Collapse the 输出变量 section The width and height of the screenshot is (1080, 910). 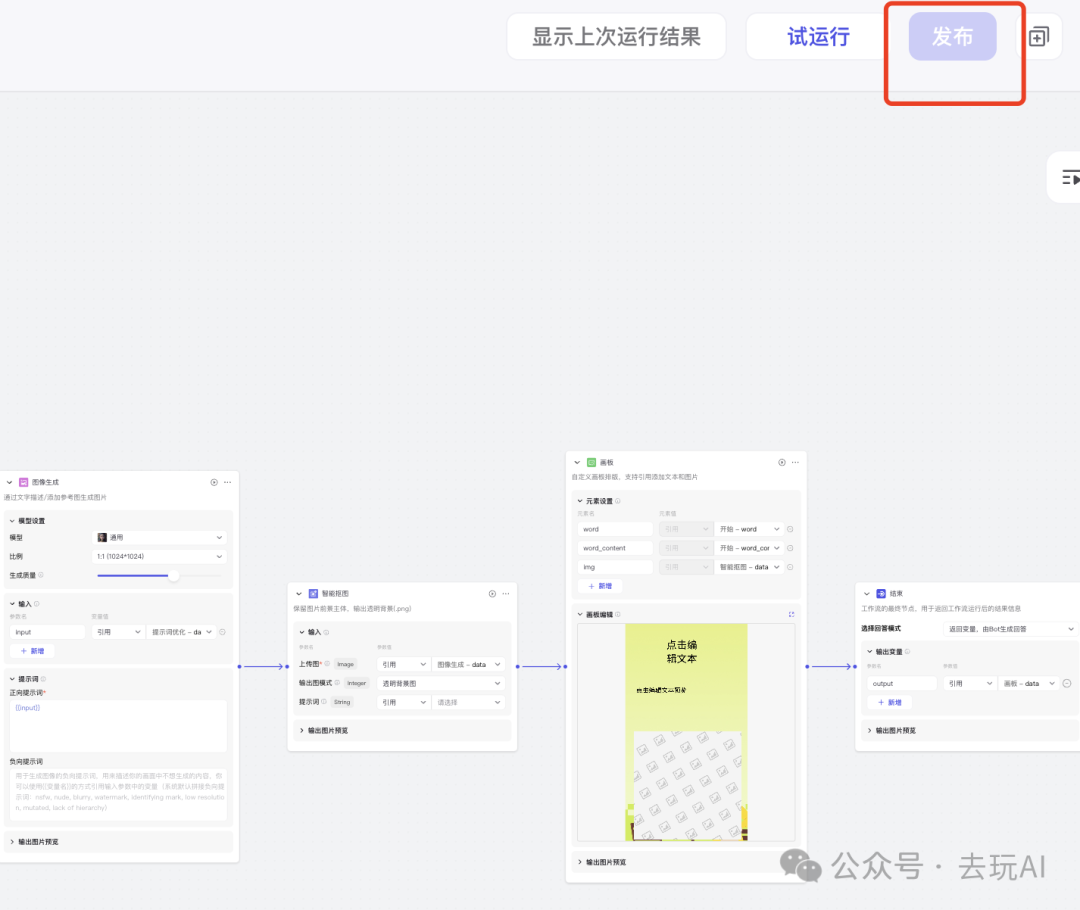coord(869,652)
